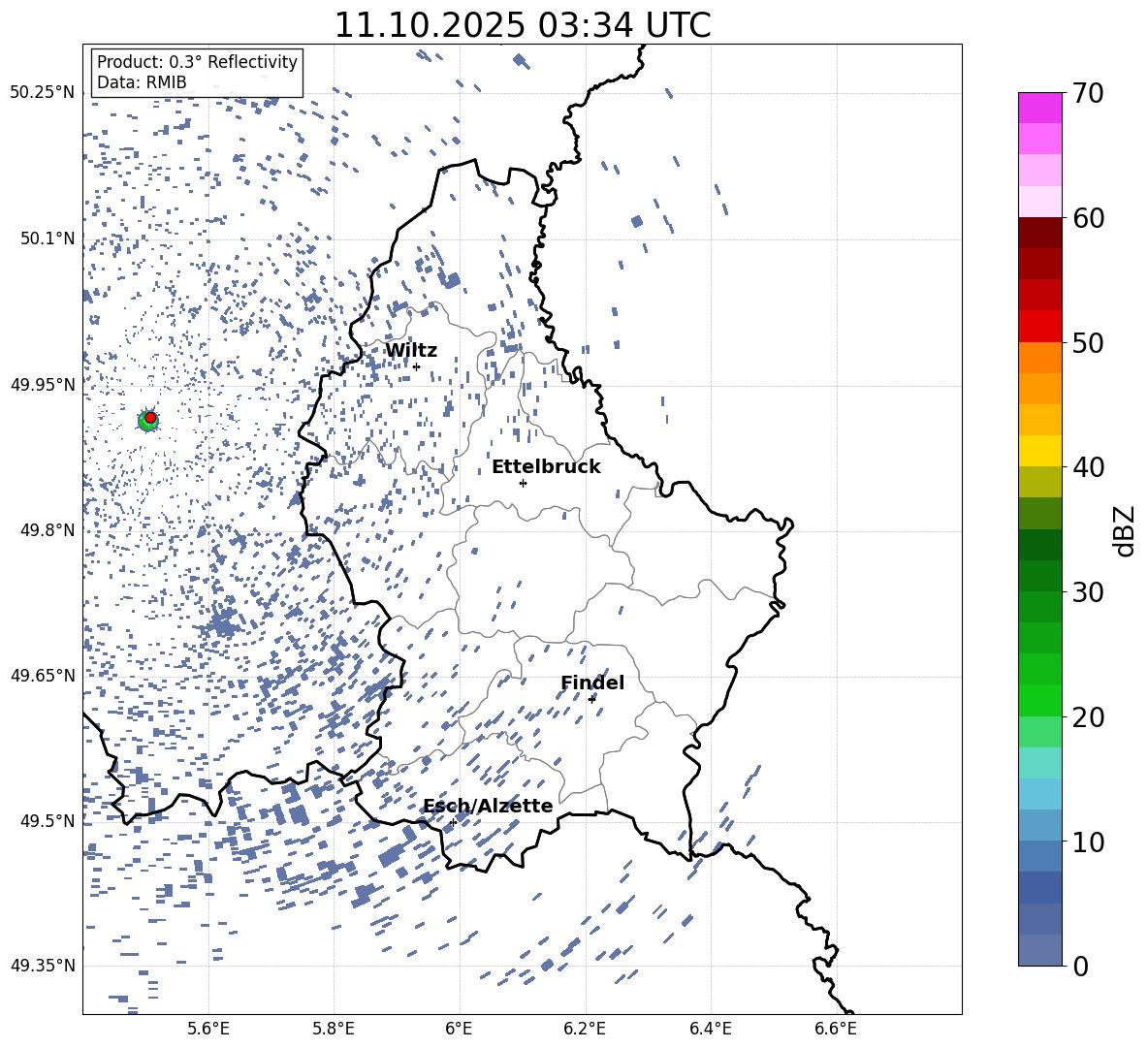Click the colorbar tick value 70

(1088, 93)
